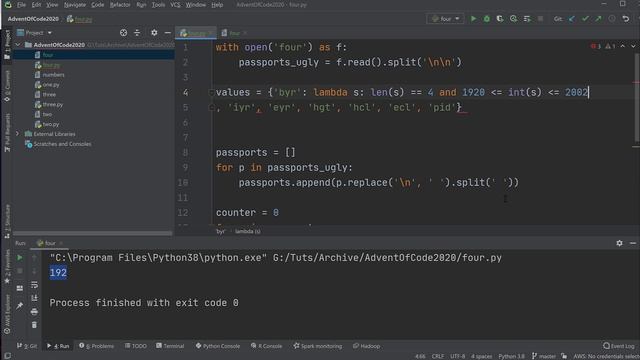Run the 'four' configuration with green play button
This screenshot has width=640, height=360.
[x=473, y=19]
